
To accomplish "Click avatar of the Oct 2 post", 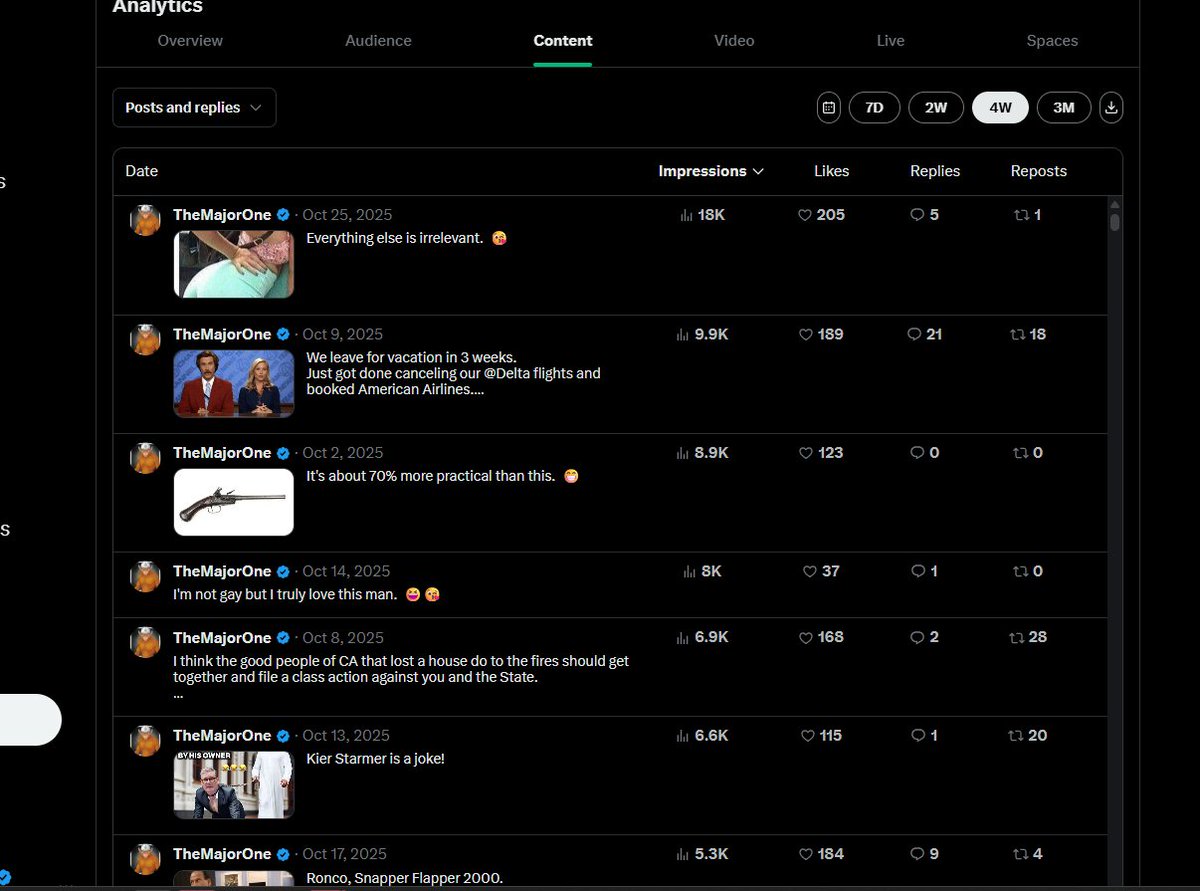I will point(146,458).
